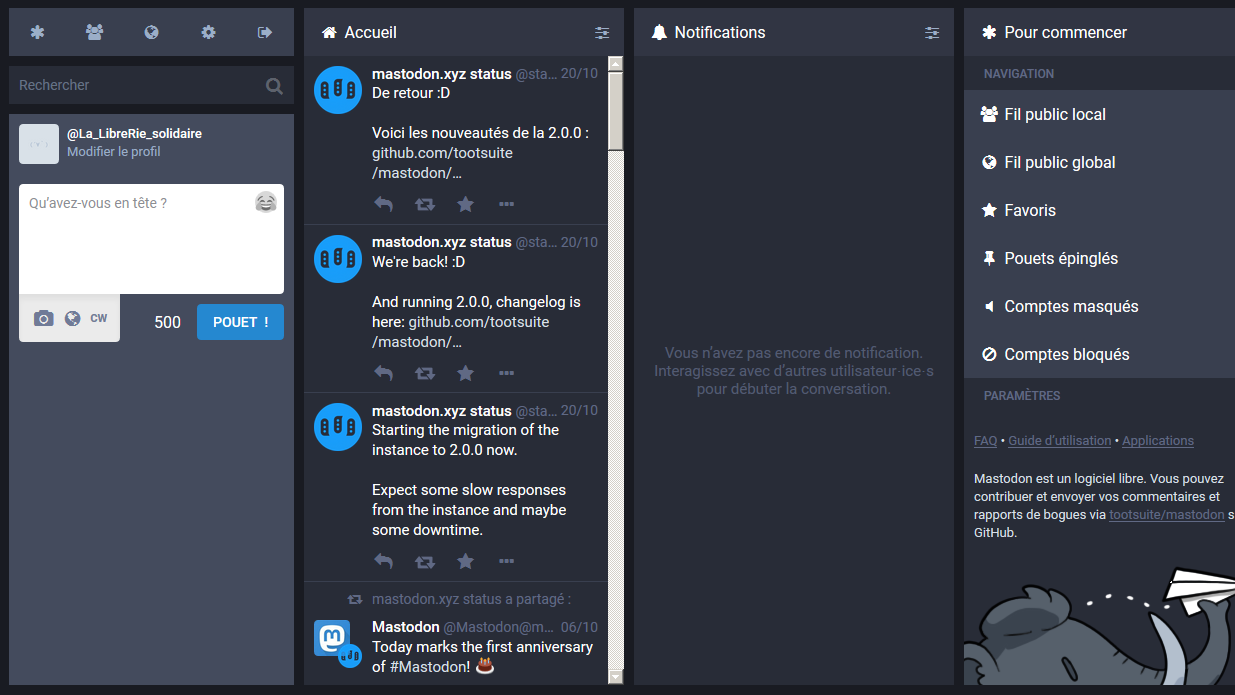Screen dimensions: 1235x695
Task: Toggle the CW content warning button
Action: (x=99, y=319)
